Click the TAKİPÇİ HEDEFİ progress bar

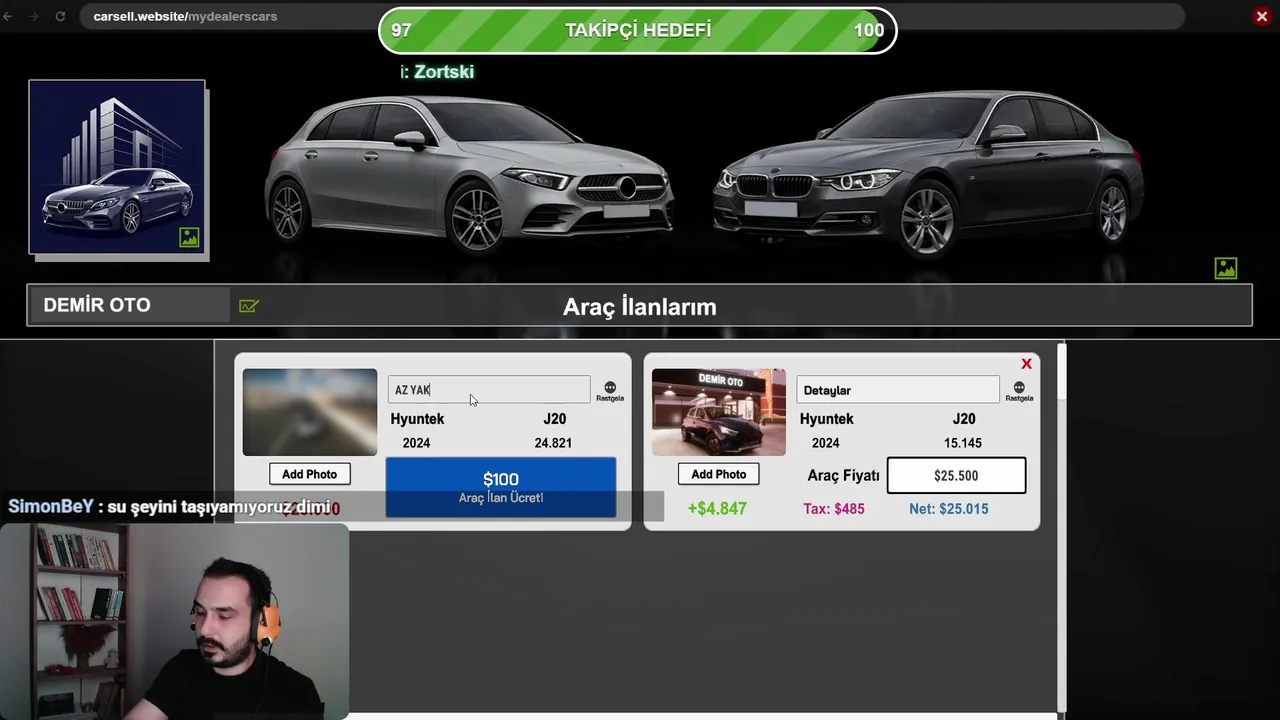tap(638, 30)
